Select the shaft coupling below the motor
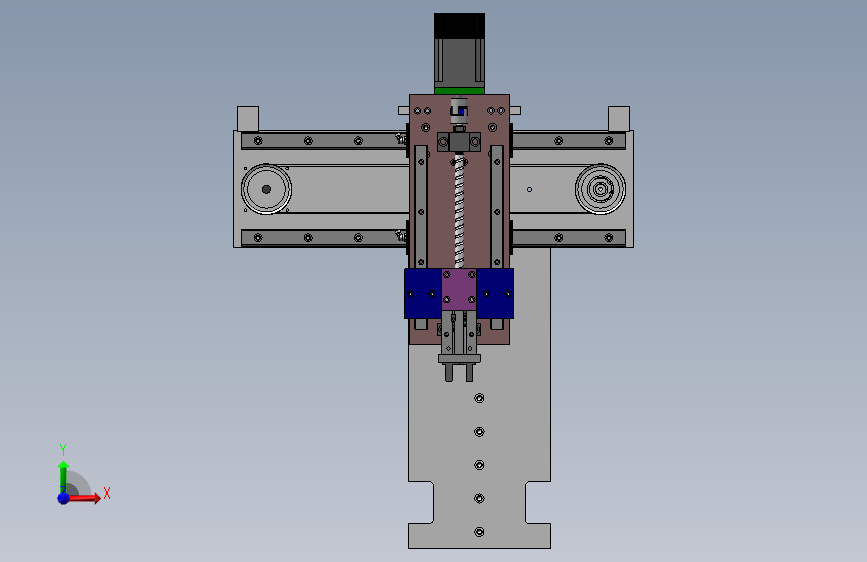867x562 pixels. click(459, 111)
